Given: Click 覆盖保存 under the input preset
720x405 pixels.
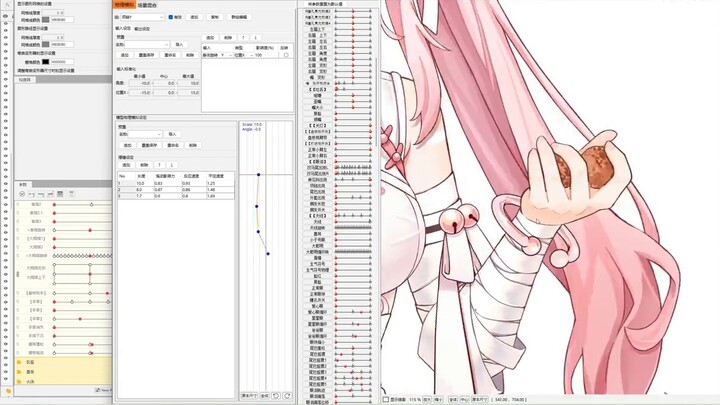Looking at the screenshot, I should (x=146, y=55).
